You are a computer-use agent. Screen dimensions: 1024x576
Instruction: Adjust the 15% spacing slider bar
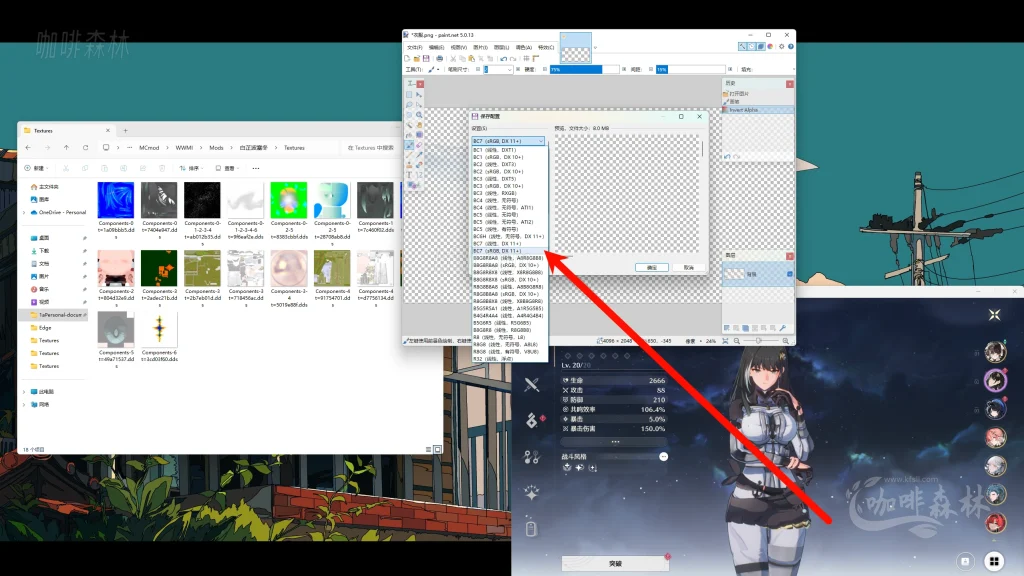point(690,69)
